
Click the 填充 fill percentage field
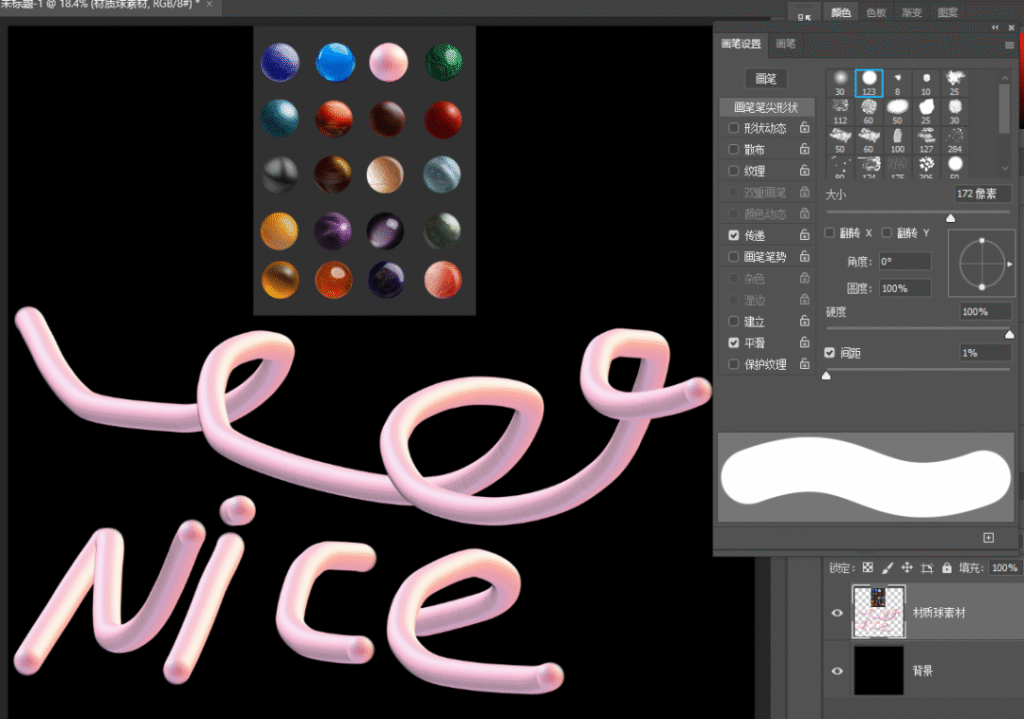pos(1004,568)
